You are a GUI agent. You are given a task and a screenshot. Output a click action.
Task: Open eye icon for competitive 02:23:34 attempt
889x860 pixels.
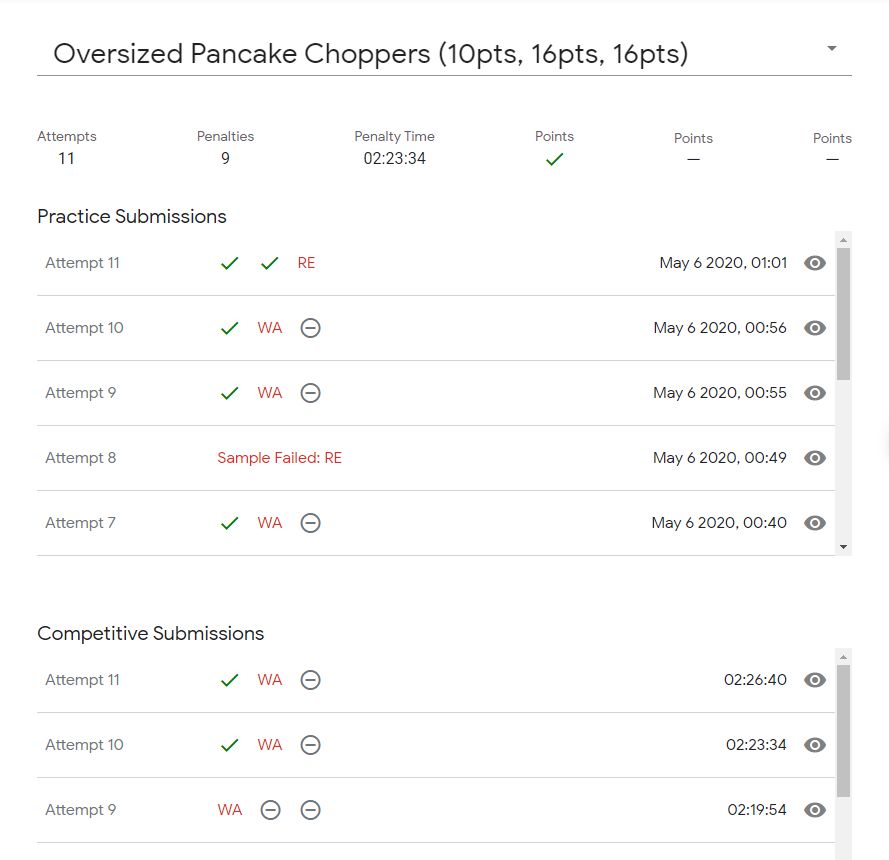coord(815,745)
